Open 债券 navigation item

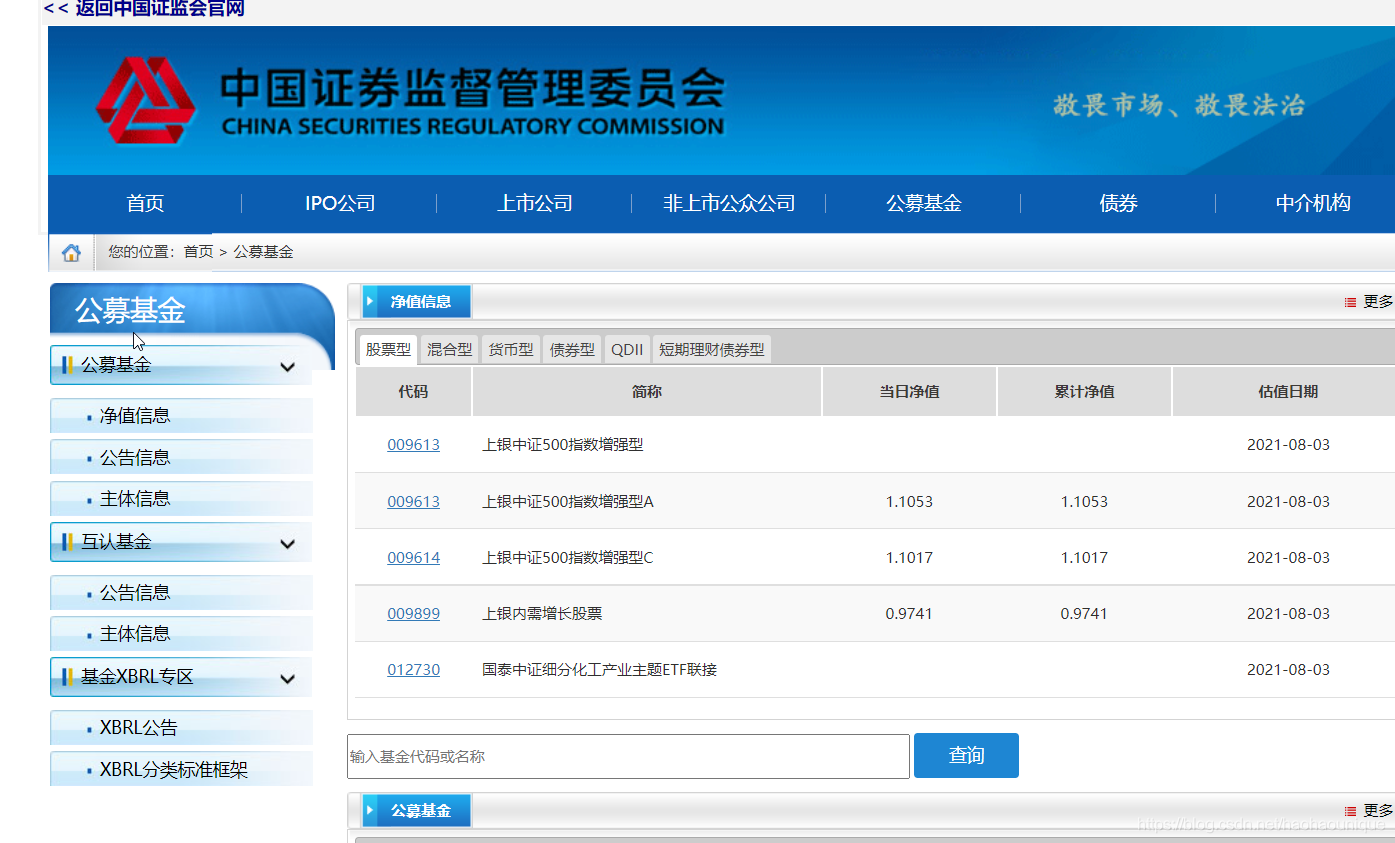tap(1118, 204)
